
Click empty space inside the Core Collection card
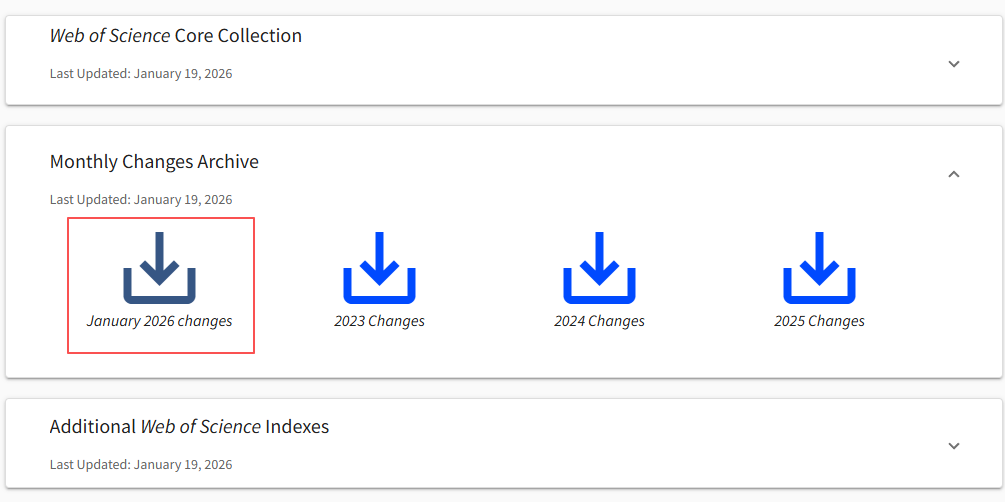(x=600, y=60)
